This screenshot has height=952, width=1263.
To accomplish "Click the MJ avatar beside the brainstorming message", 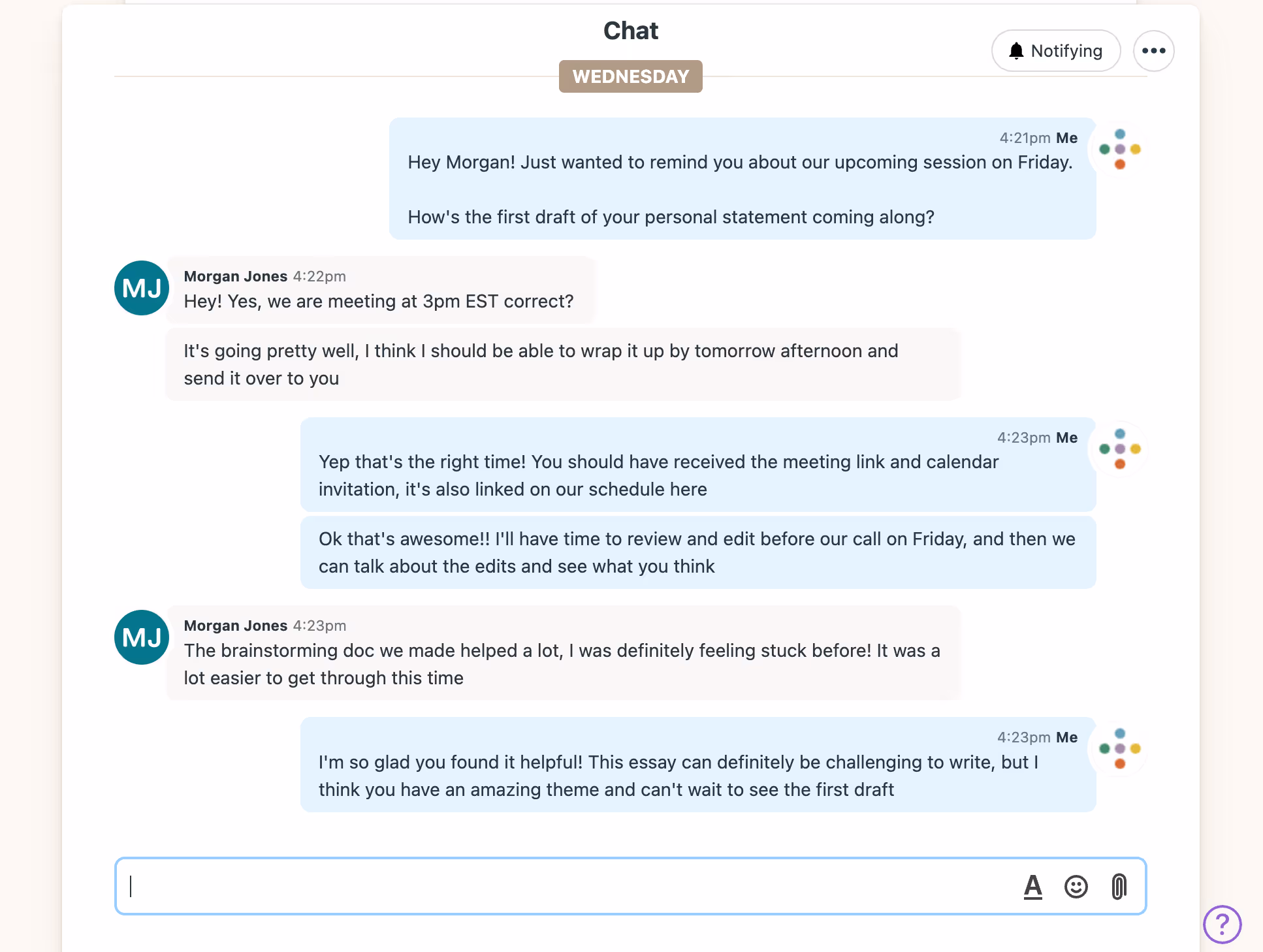I will tap(141, 637).
